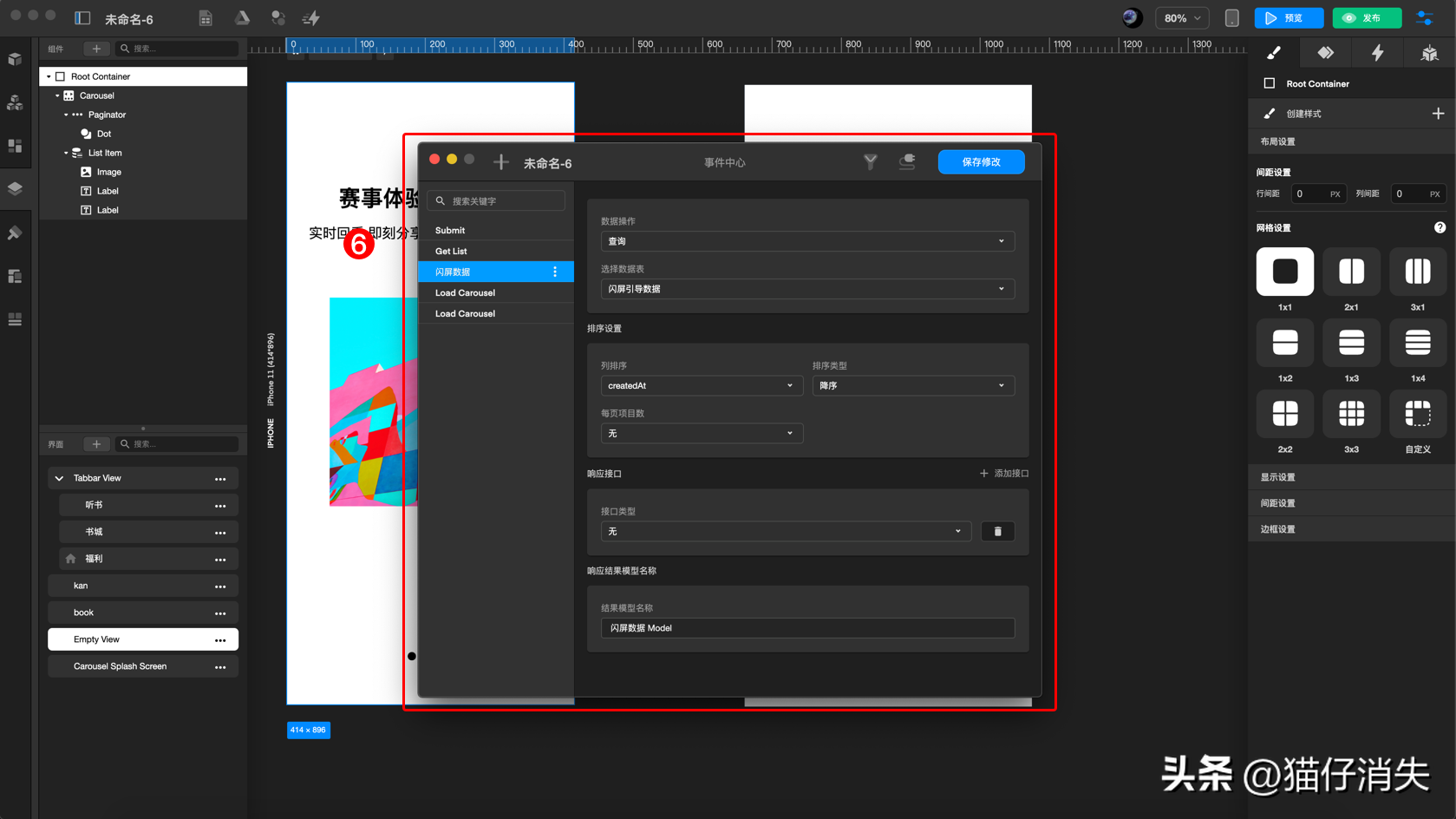Select the 1x1 grid layout
Image resolution: width=1456 pixels, height=819 pixels.
pos(1285,272)
